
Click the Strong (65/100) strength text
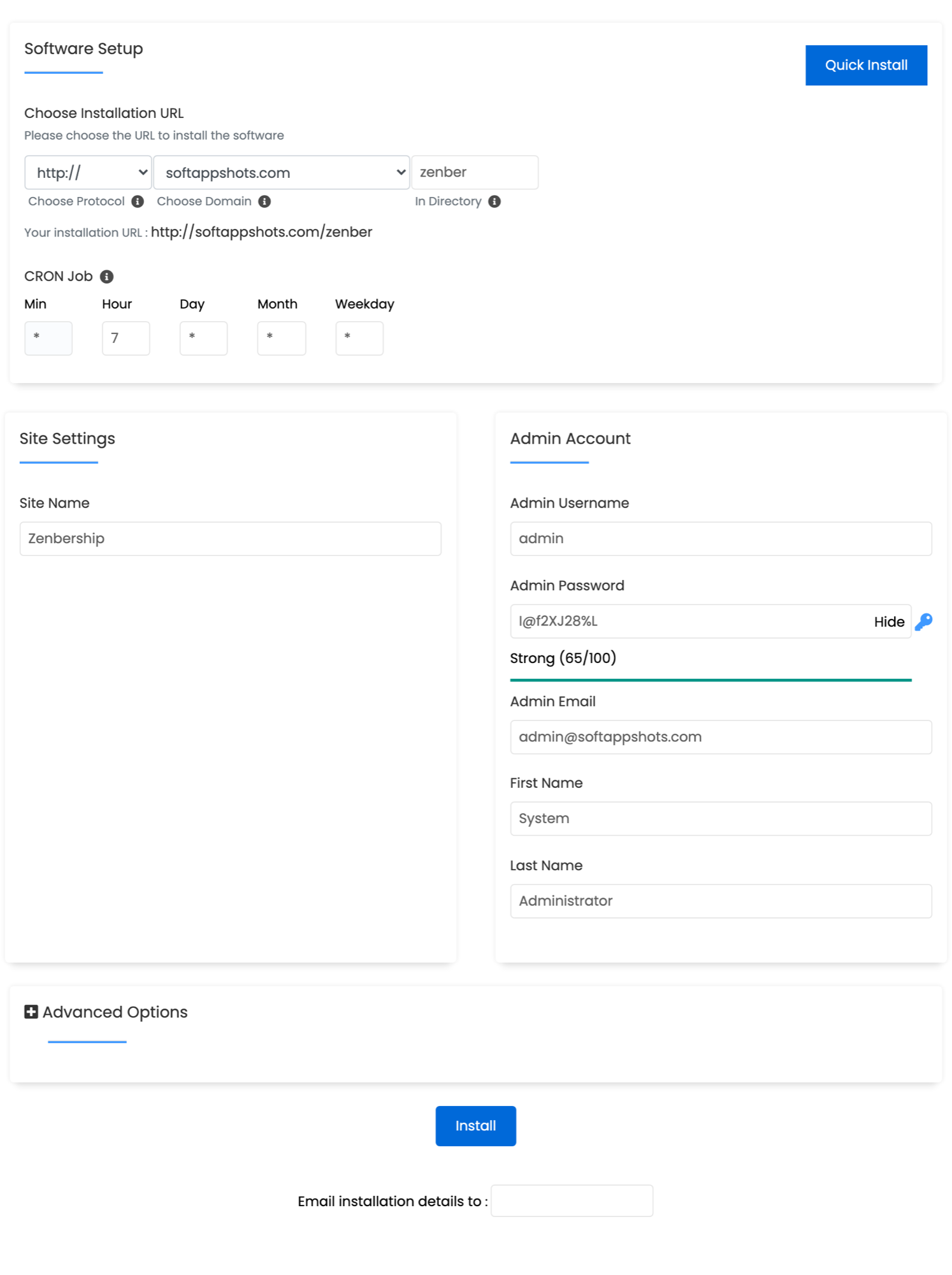point(563,658)
